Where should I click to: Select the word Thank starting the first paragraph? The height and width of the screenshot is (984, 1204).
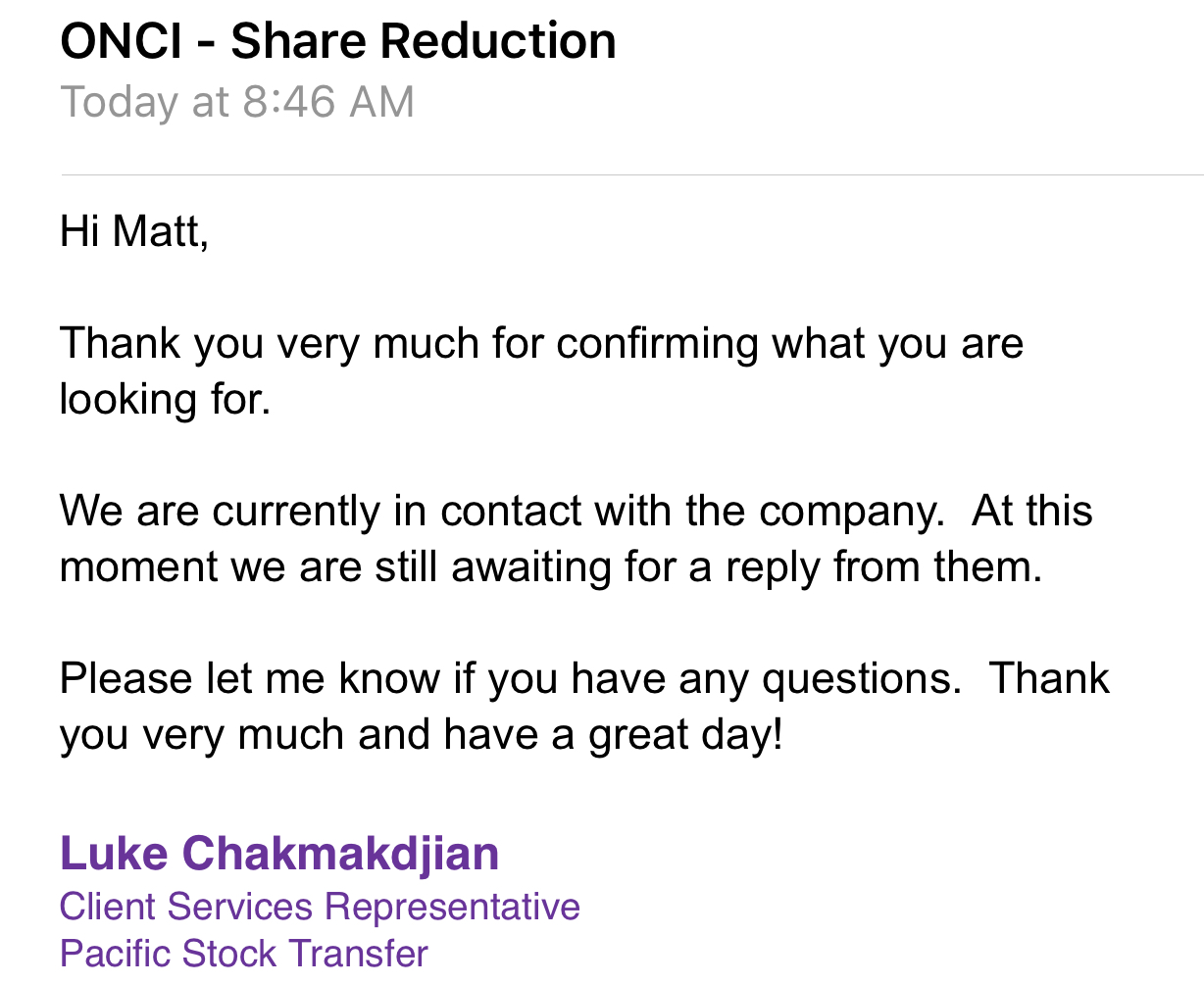pyautogui.click(x=121, y=344)
